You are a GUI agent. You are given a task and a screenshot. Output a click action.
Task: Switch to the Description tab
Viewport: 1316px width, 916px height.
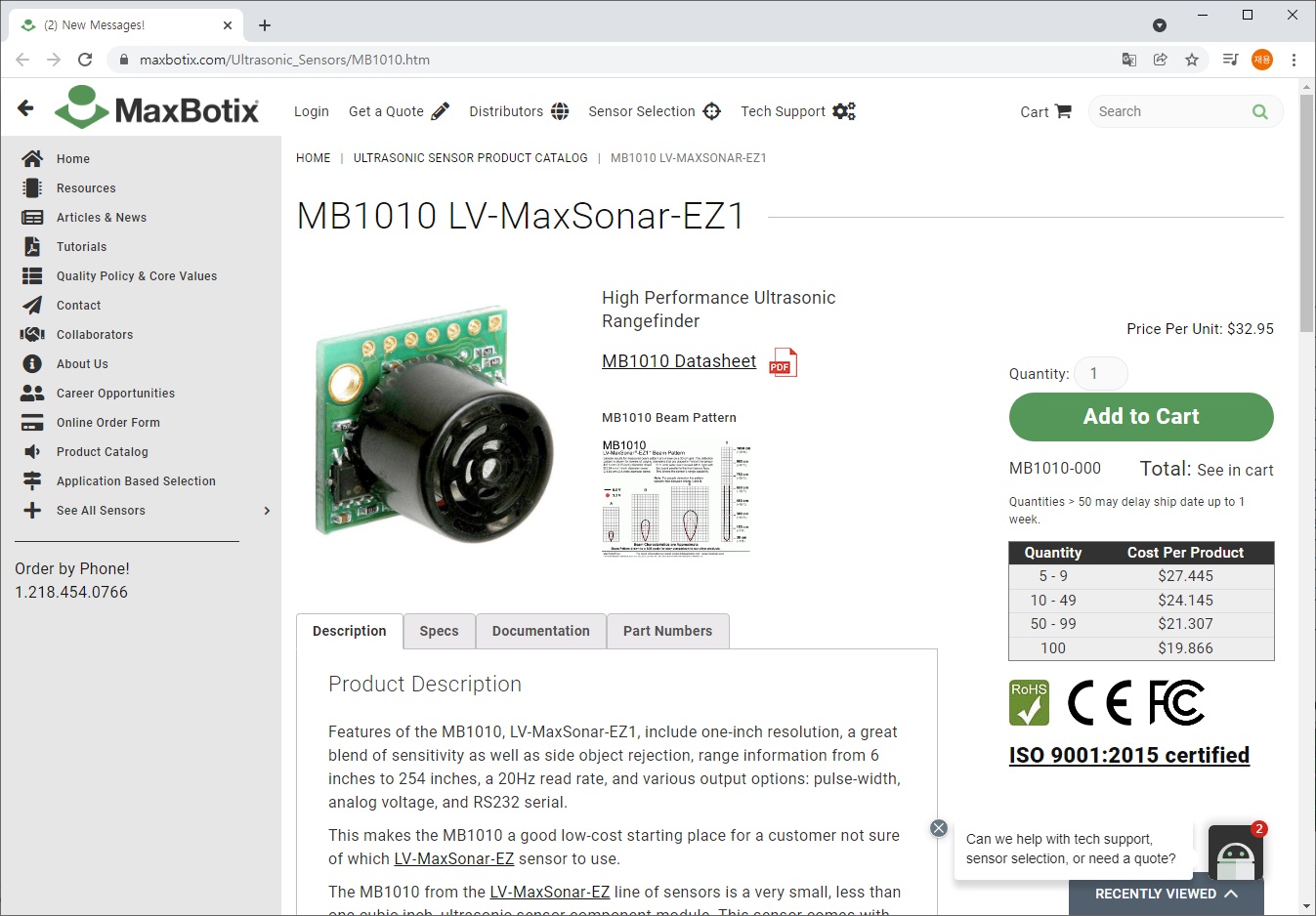[350, 631]
